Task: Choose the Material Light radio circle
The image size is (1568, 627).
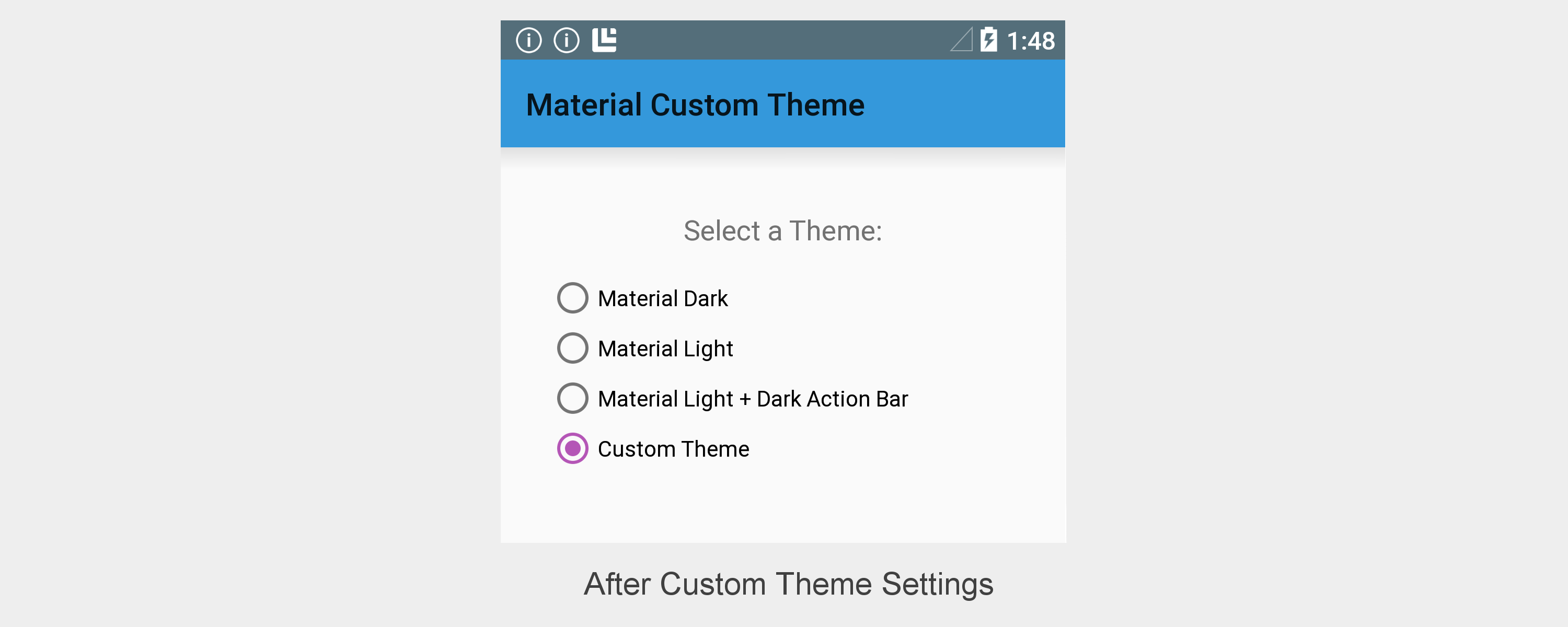Action: click(x=572, y=348)
